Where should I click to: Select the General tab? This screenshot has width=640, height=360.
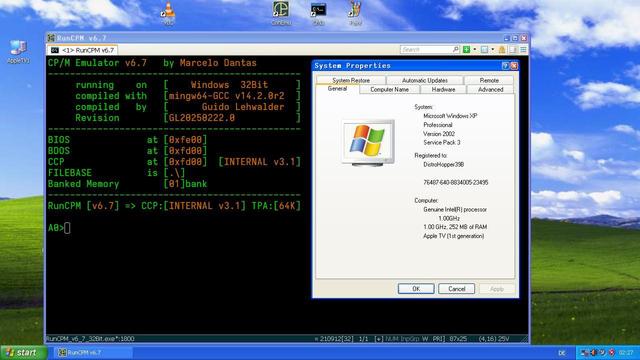pyautogui.click(x=337, y=89)
